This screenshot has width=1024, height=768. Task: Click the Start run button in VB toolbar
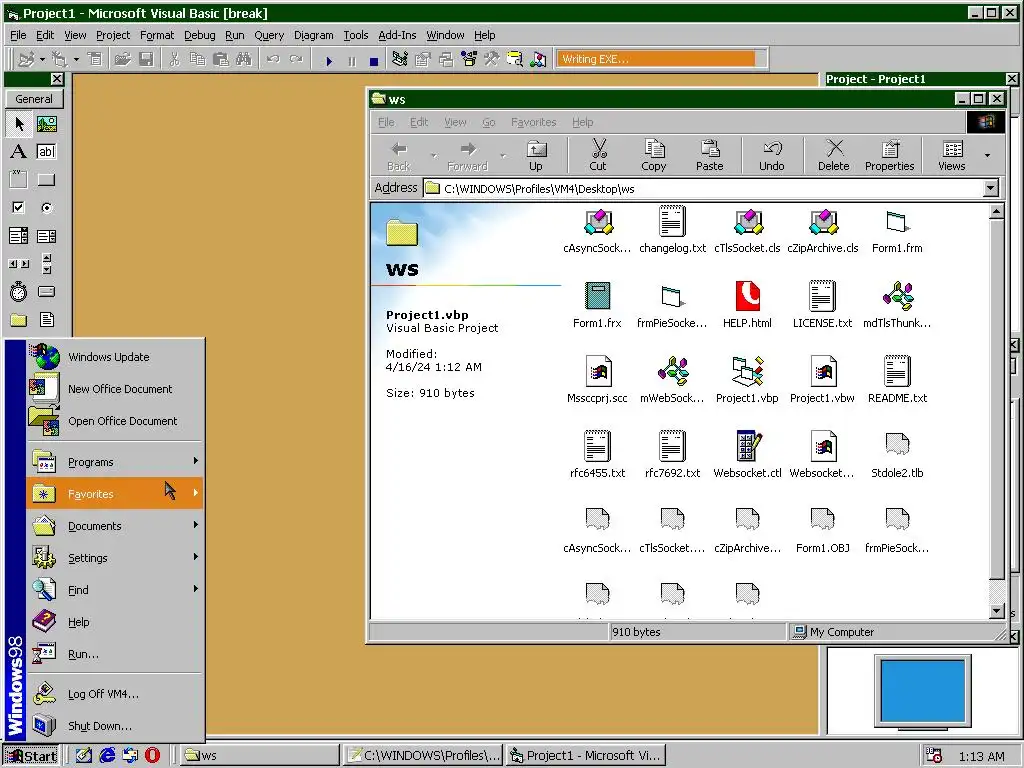coord(329,60)
